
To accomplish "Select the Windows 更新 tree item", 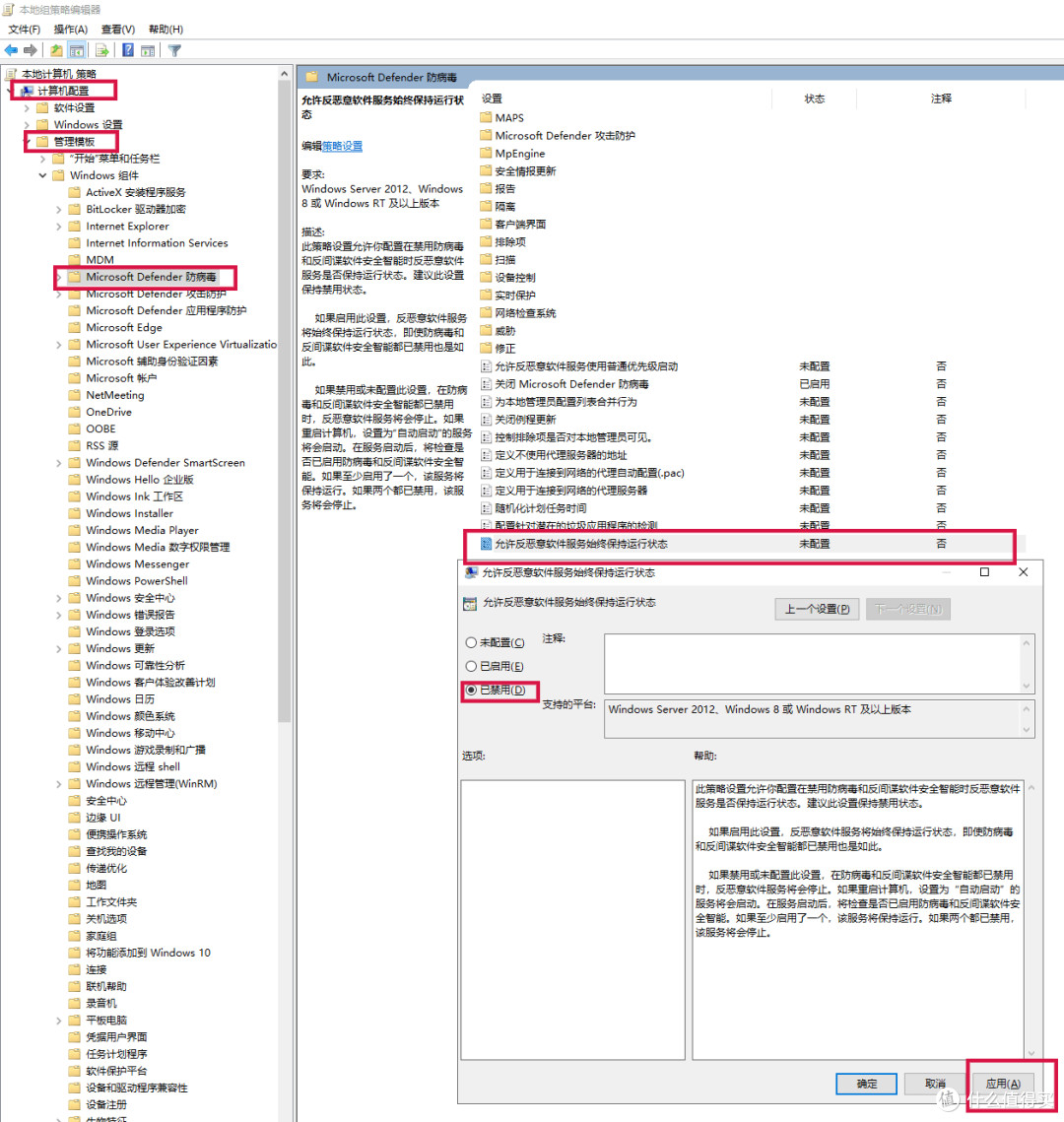I will 120,648.
